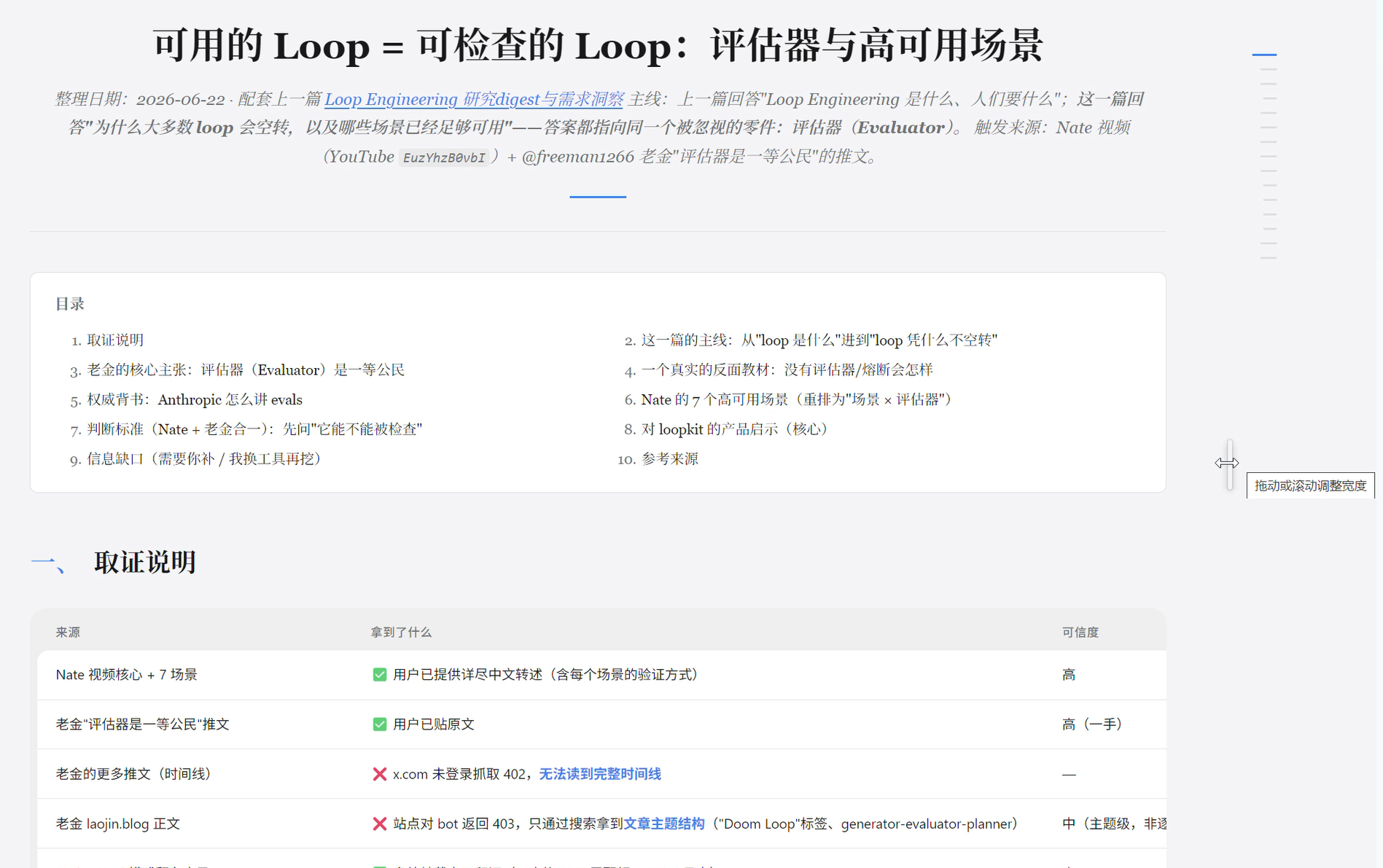Jump to 这一篇的主线 section in contents
The width and height of the screenshot is (1383, 868).
[x=819, y=340]
